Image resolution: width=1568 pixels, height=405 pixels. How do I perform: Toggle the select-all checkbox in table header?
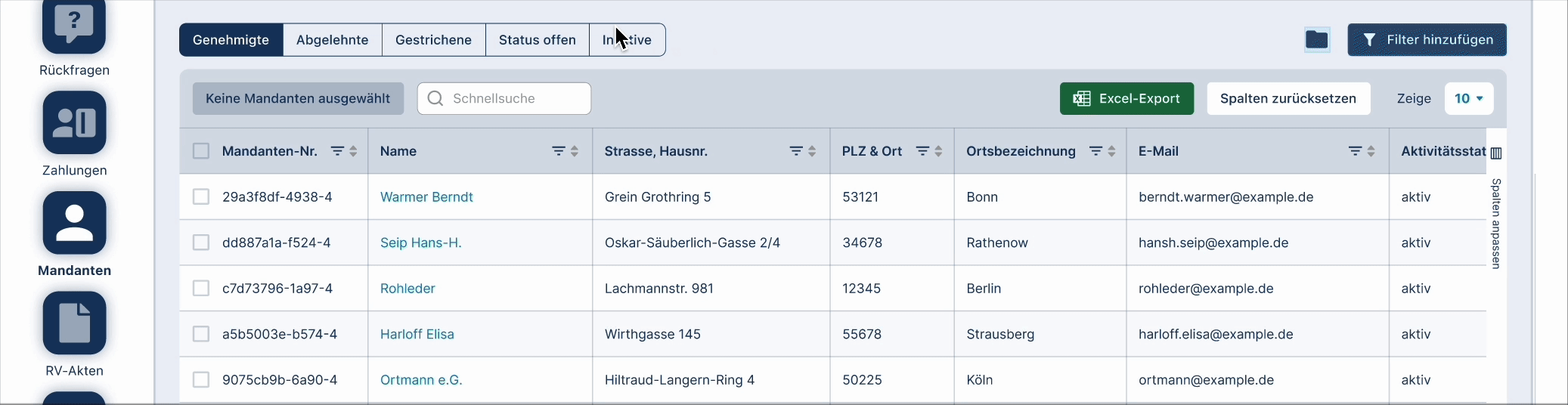(201, 151)
